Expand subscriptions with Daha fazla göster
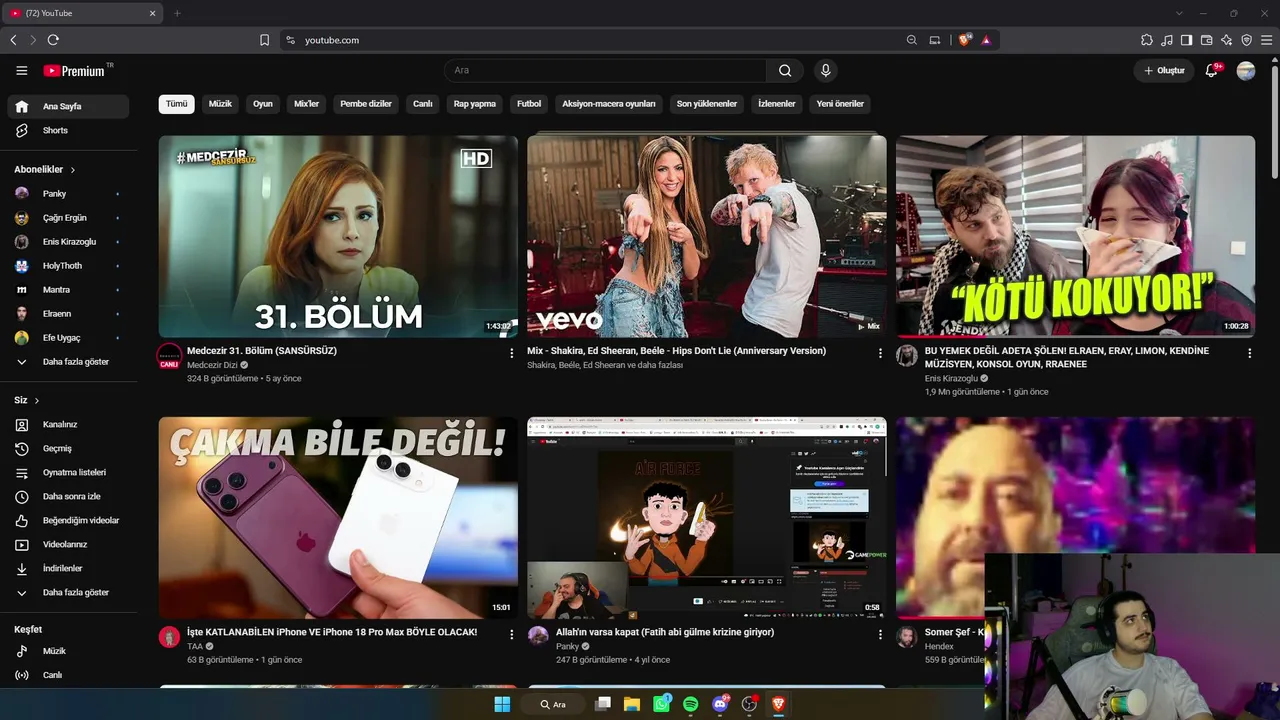 (68, 361)
